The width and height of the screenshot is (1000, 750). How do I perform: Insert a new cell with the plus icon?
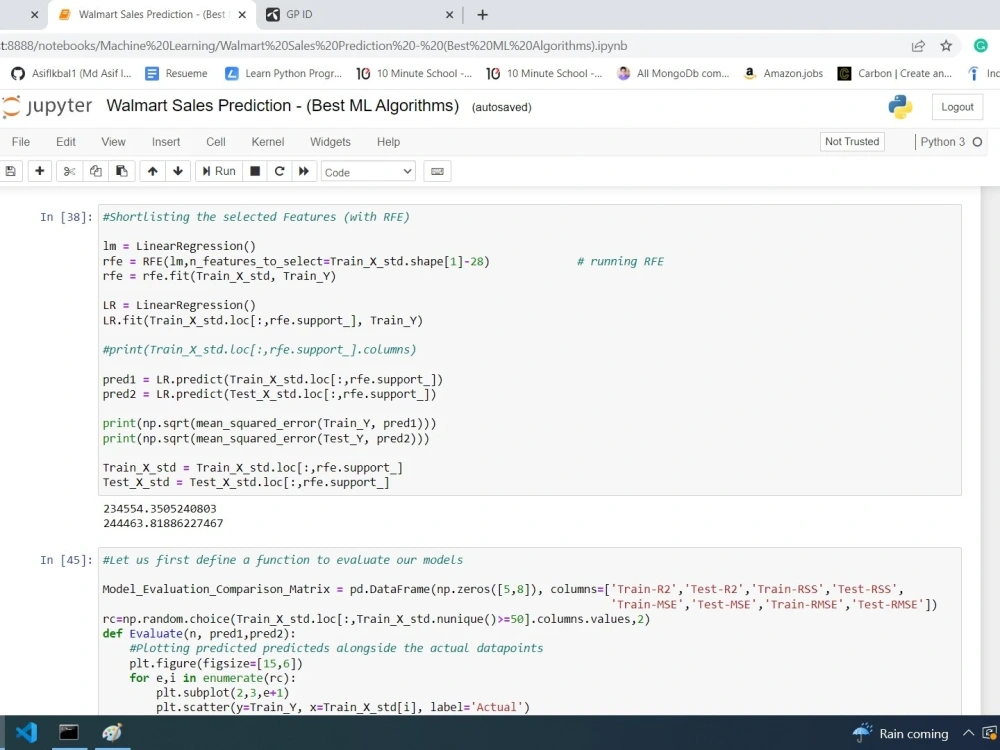point(39,171)
